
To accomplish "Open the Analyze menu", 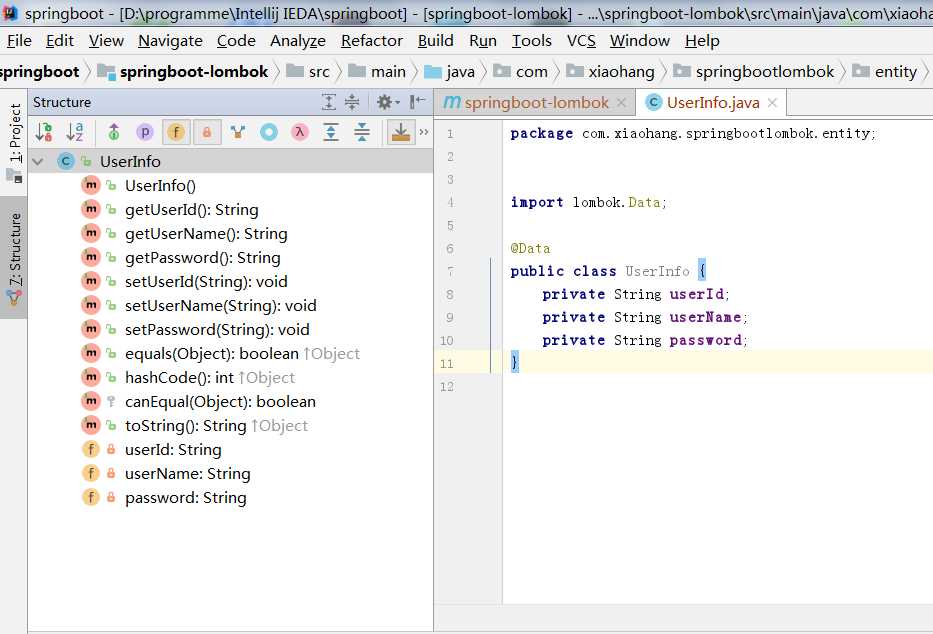I will tap(298, 40).
